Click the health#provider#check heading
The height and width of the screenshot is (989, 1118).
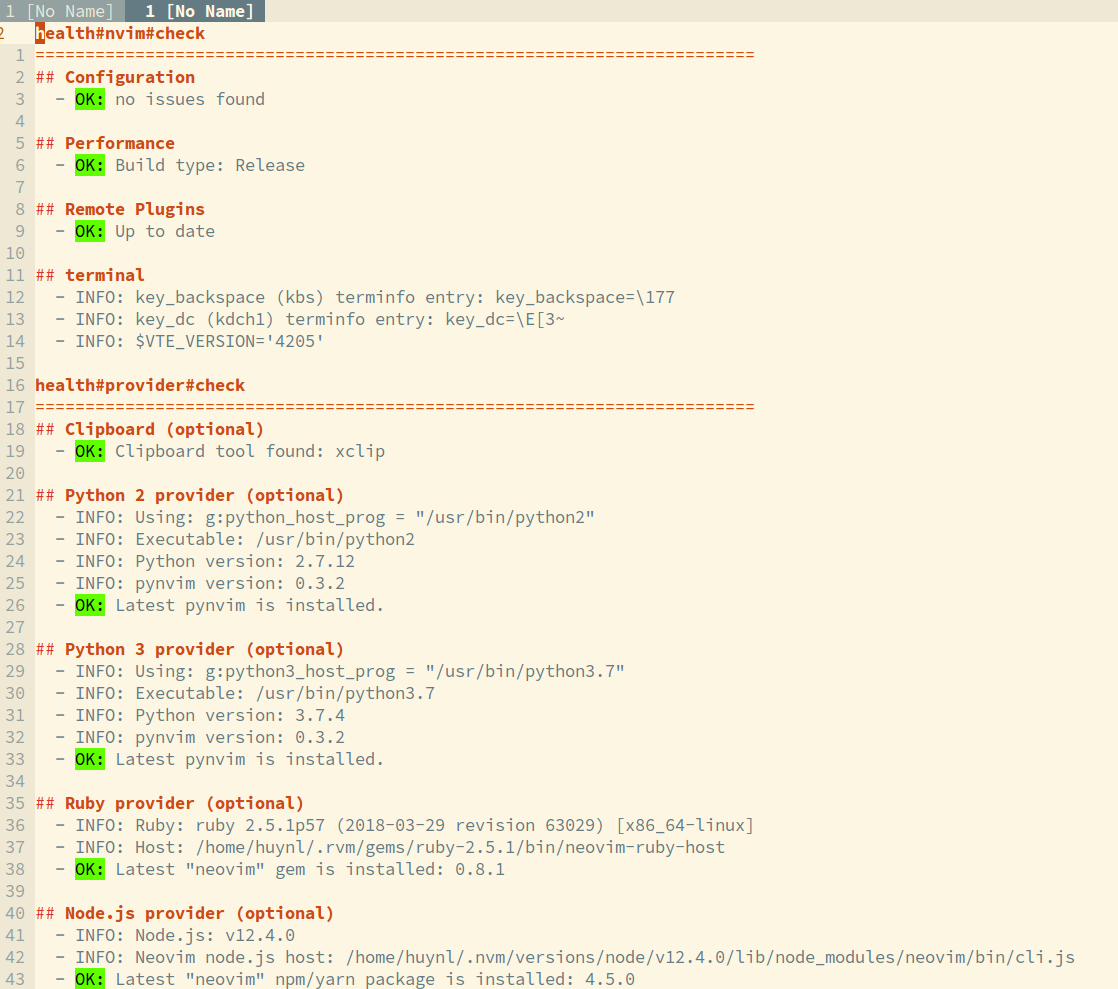(140, 385)
